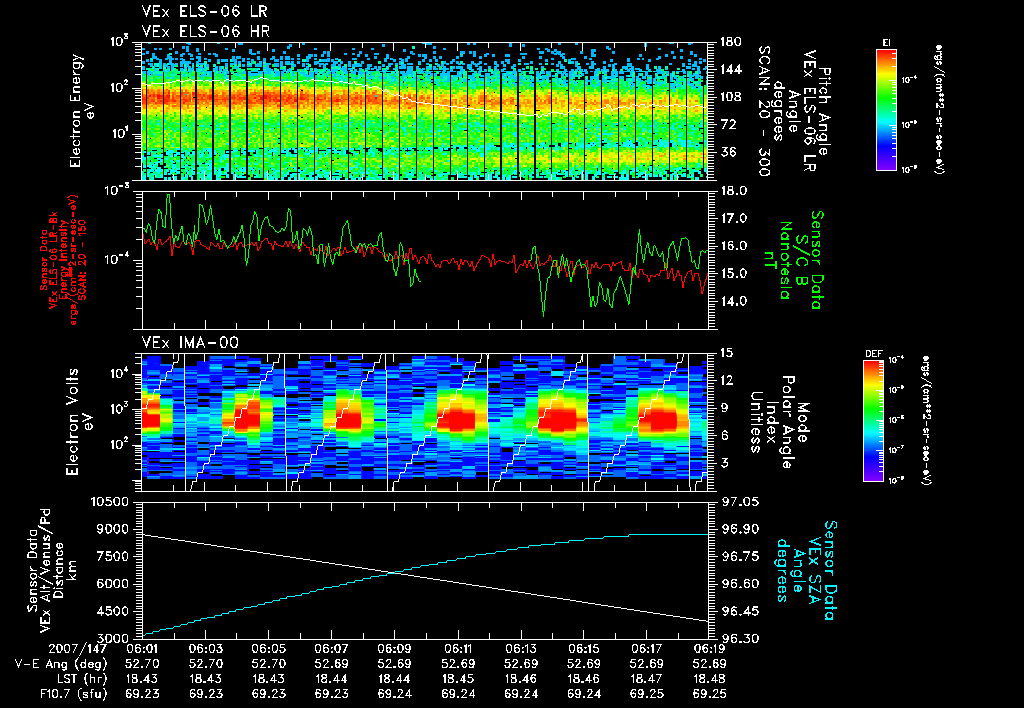
Task: Click the "LST (hr)" row label
Action: tap(80, 679)
